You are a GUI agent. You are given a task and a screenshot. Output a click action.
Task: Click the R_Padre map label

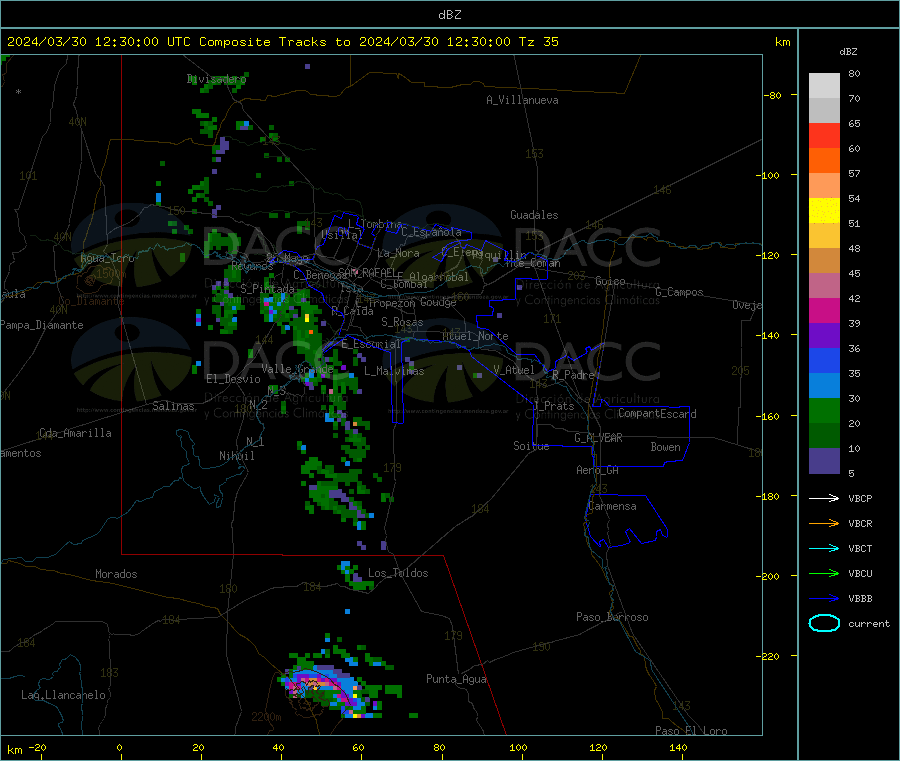click(x=573, y=375)
